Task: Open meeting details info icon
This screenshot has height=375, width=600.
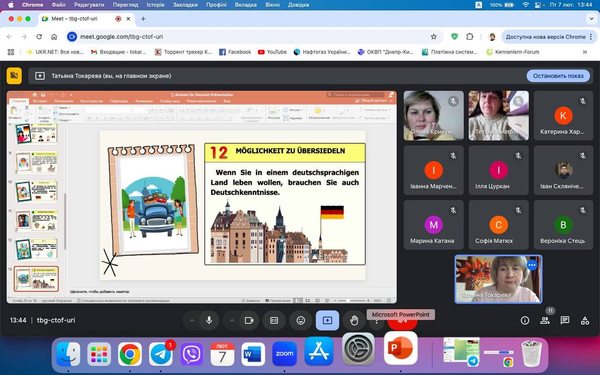Action: tap(525, 320)
